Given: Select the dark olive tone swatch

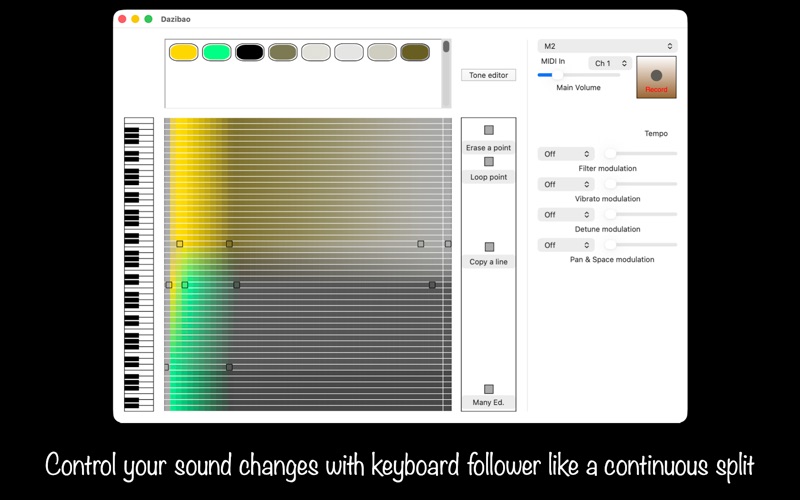Looking at the screenshot, I should point(415,52).
